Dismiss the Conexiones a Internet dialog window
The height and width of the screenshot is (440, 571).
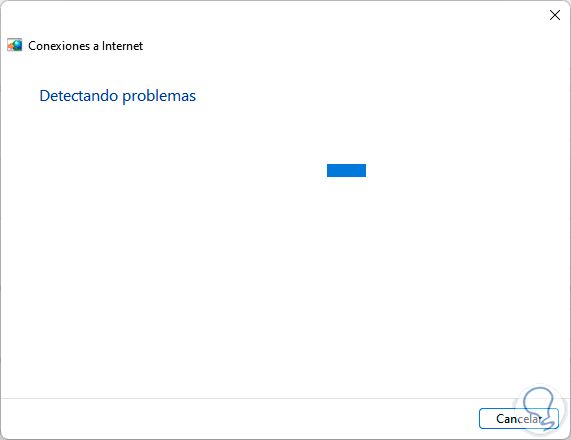[x=555, y=15]
